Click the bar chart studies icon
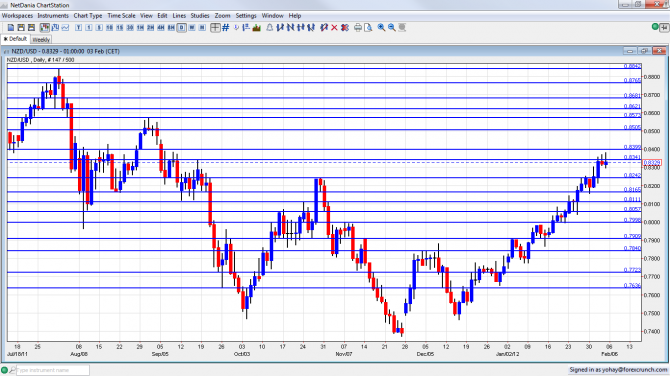Screen dimensions: 670x376 257,27
